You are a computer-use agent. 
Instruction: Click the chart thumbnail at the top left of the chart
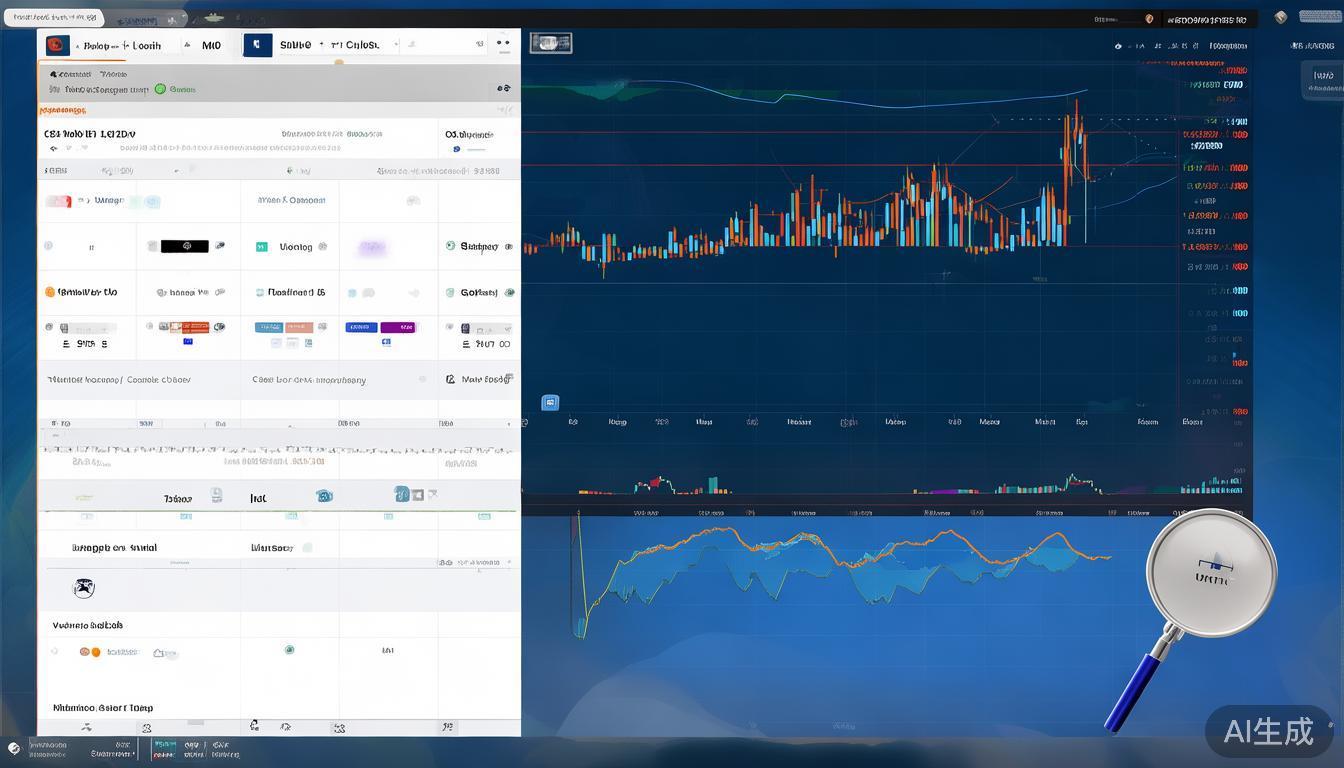pyautogui.click(x=550, y=42)
